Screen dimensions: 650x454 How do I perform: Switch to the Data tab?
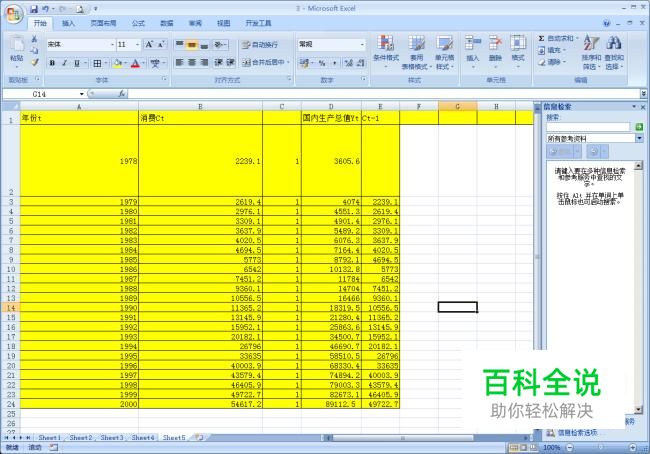coord(167,23)
